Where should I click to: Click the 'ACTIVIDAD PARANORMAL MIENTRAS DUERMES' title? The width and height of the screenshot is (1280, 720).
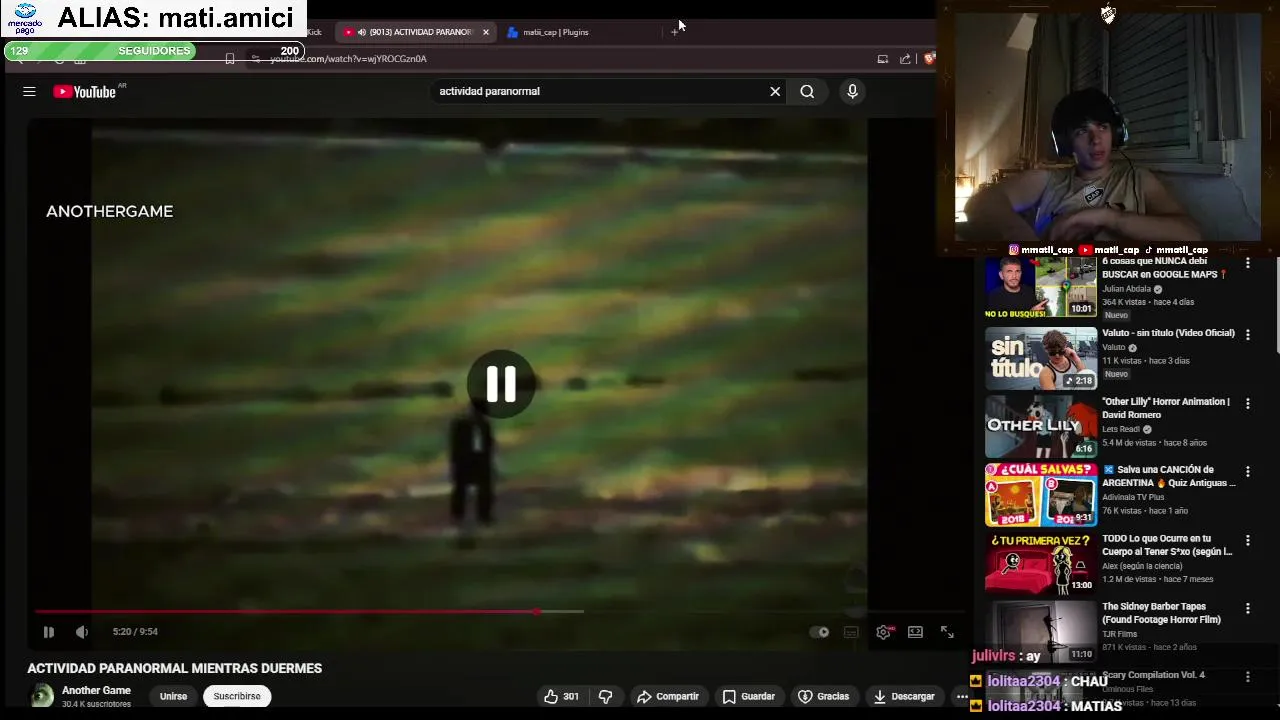click(174, 668)
